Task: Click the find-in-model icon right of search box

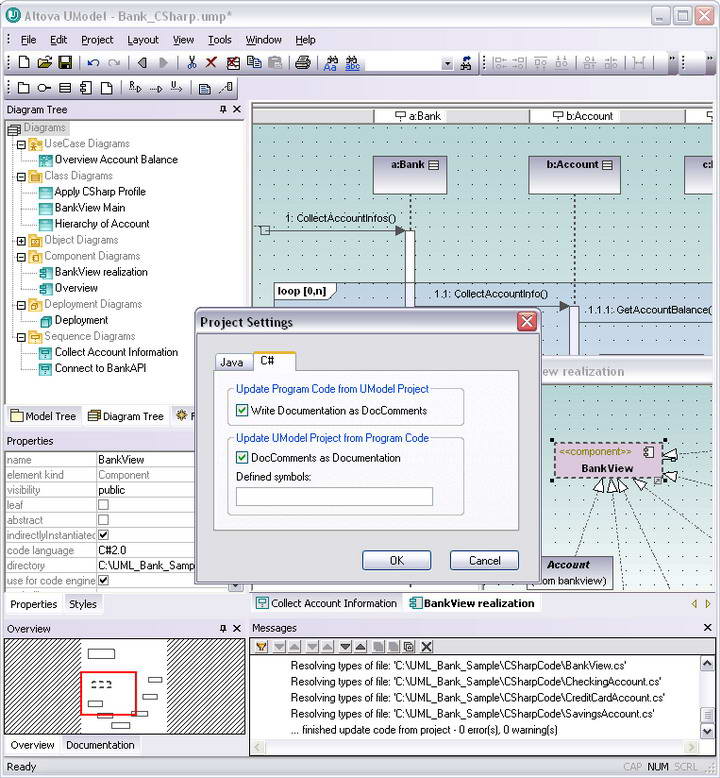Action: pos(465,63)
